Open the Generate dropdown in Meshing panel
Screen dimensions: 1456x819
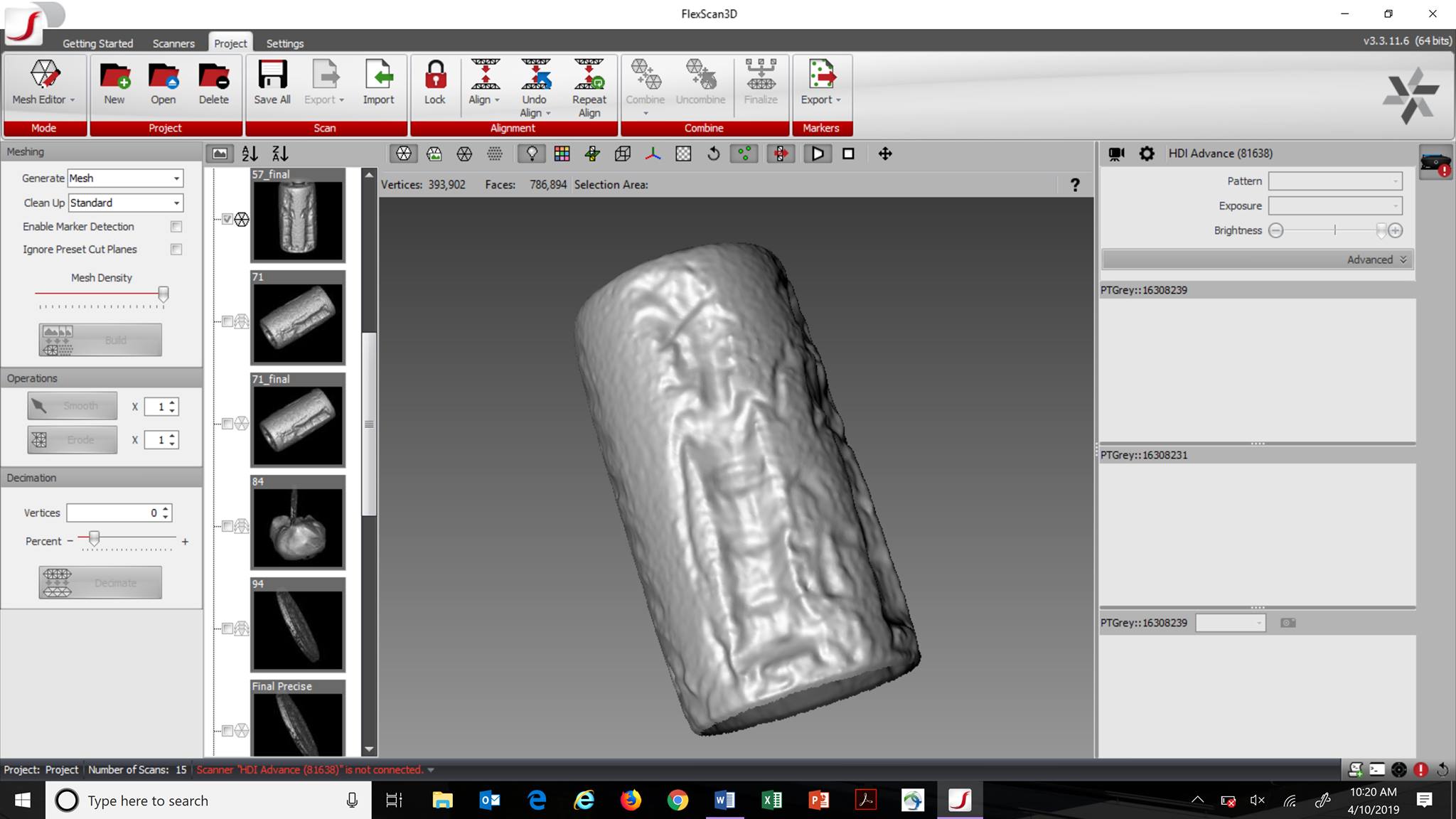click(175, 178)
